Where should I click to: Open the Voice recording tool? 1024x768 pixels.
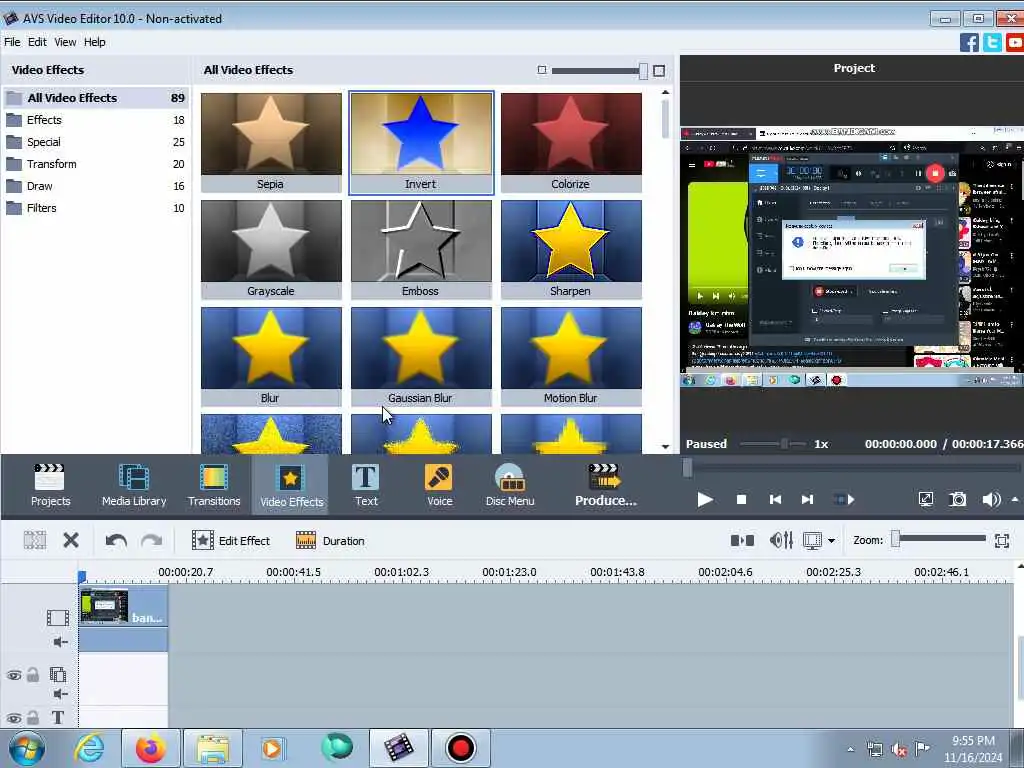(440, 485)
